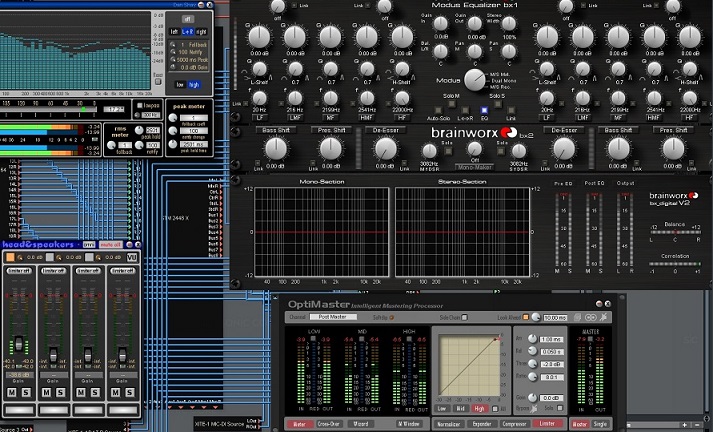Toggle the EQ switch in Modus Equalizer center
The image size is (713, 432).
tap(484, 110)
